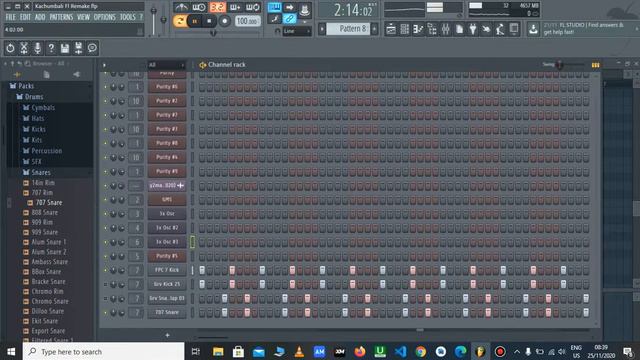Open the channel filter 'All' dropdown

pos(167,65)
